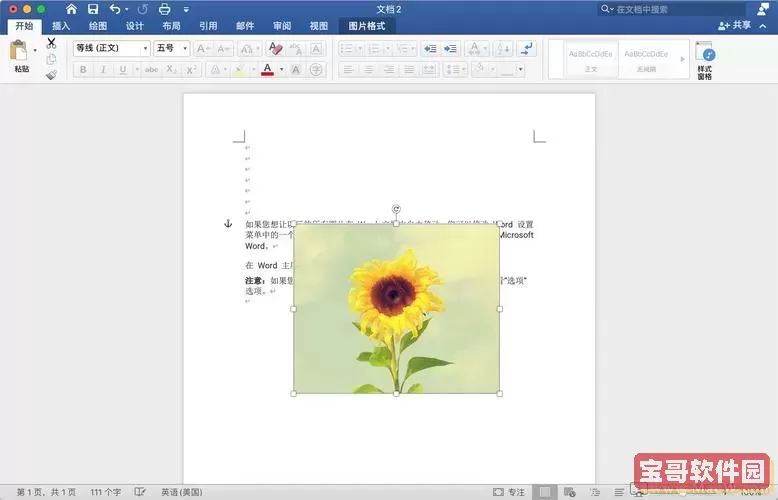Screen dimensions: 778x500
Task: Switch to 引用 tab
Action: (x=208, y=26)
